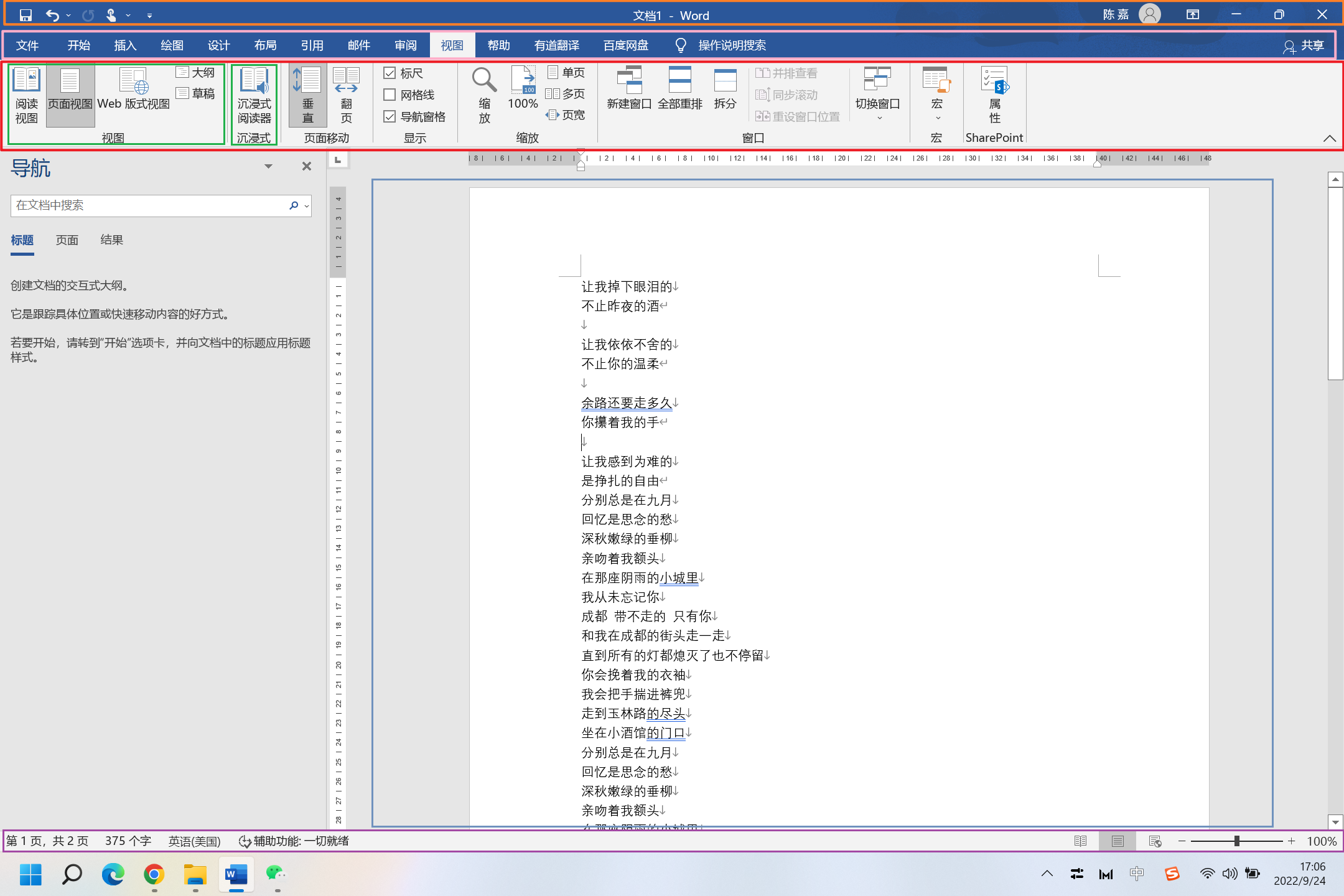Click Web Layout icon in status bar
1344x896 pixels.
1155,841
